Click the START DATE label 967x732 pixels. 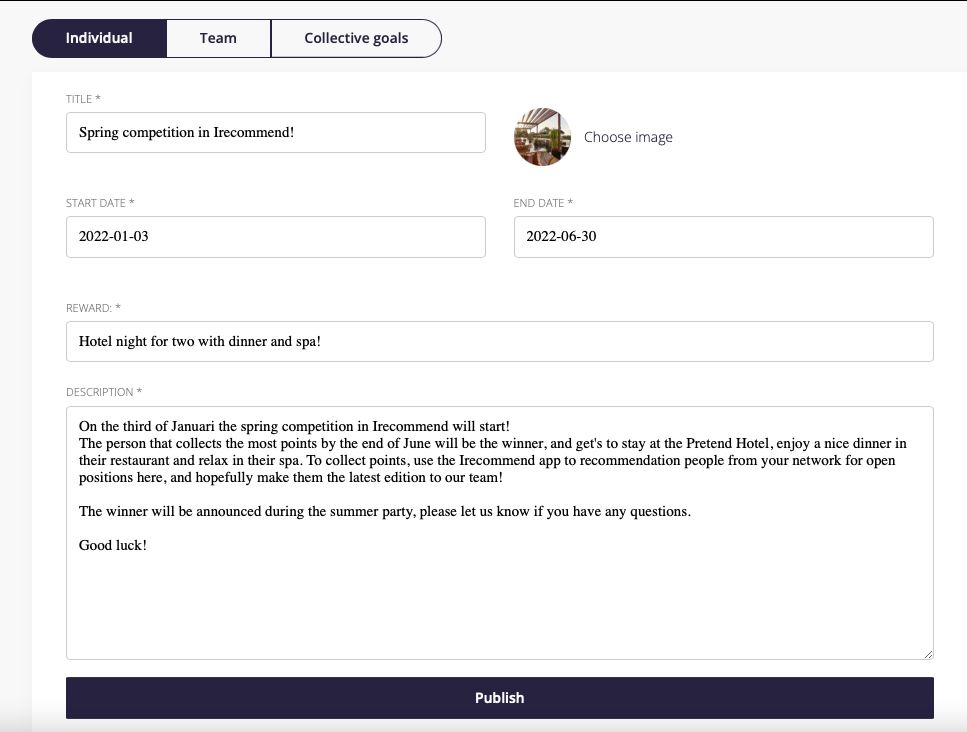100,203
